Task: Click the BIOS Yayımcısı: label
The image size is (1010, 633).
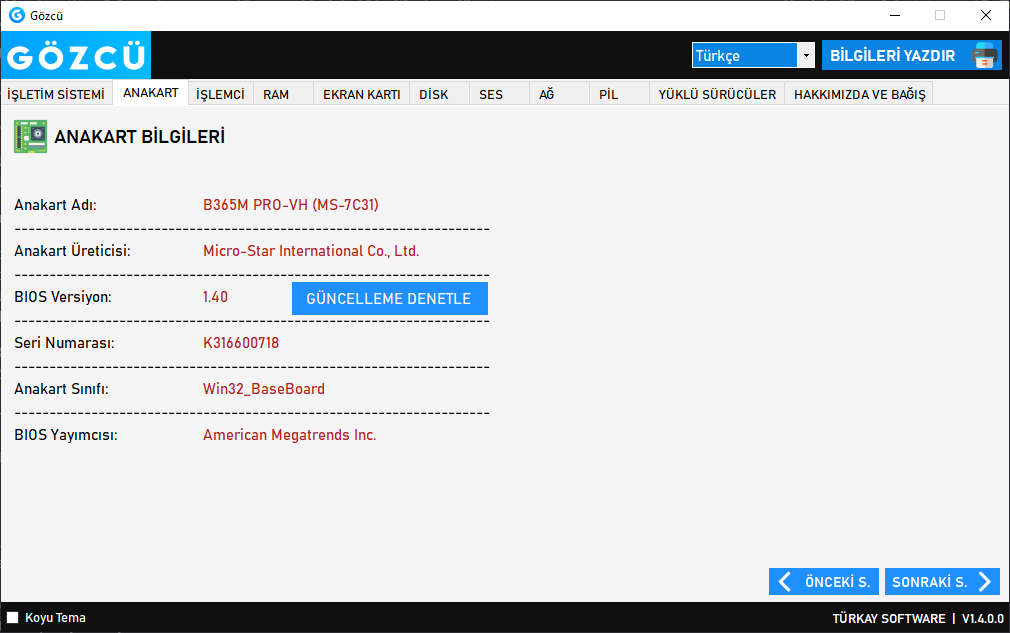Action: [x=66, y=435]
